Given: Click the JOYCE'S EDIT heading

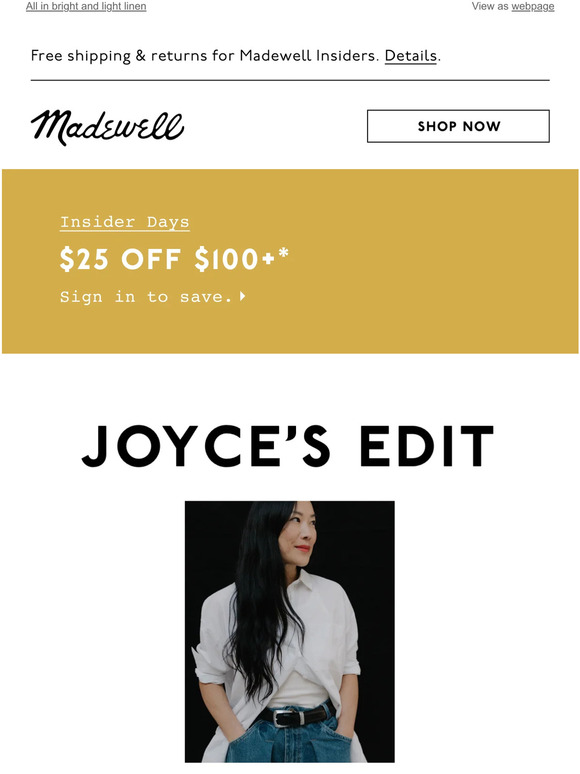Looking at the screenshot, I should pyautogui.click(x=288, y=446).
